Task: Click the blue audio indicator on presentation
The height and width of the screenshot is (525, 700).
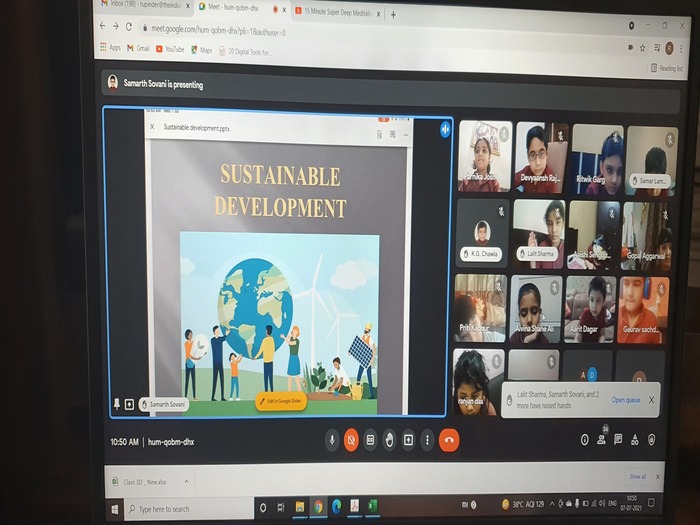Action: coord(445,129)
